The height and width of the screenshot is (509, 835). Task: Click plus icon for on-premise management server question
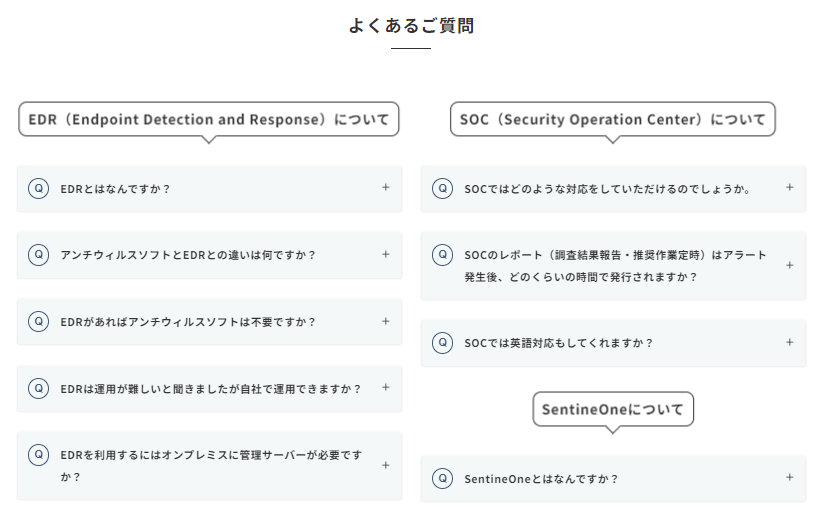(385, 465)
